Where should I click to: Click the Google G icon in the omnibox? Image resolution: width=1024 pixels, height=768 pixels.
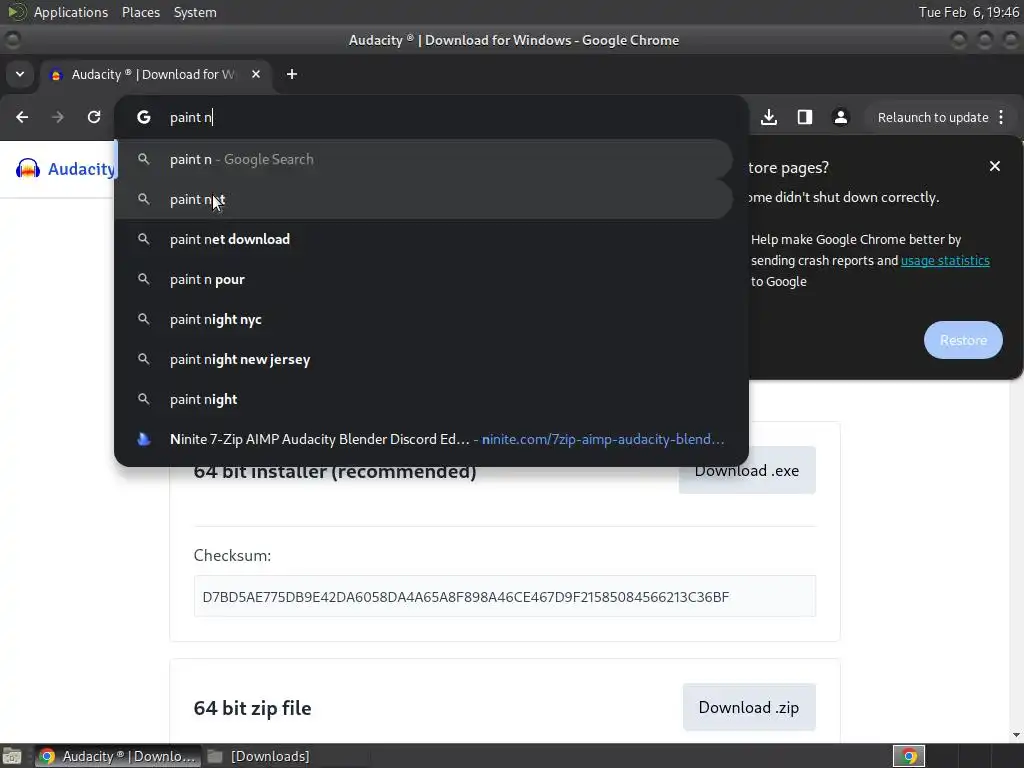pos(144,118)
